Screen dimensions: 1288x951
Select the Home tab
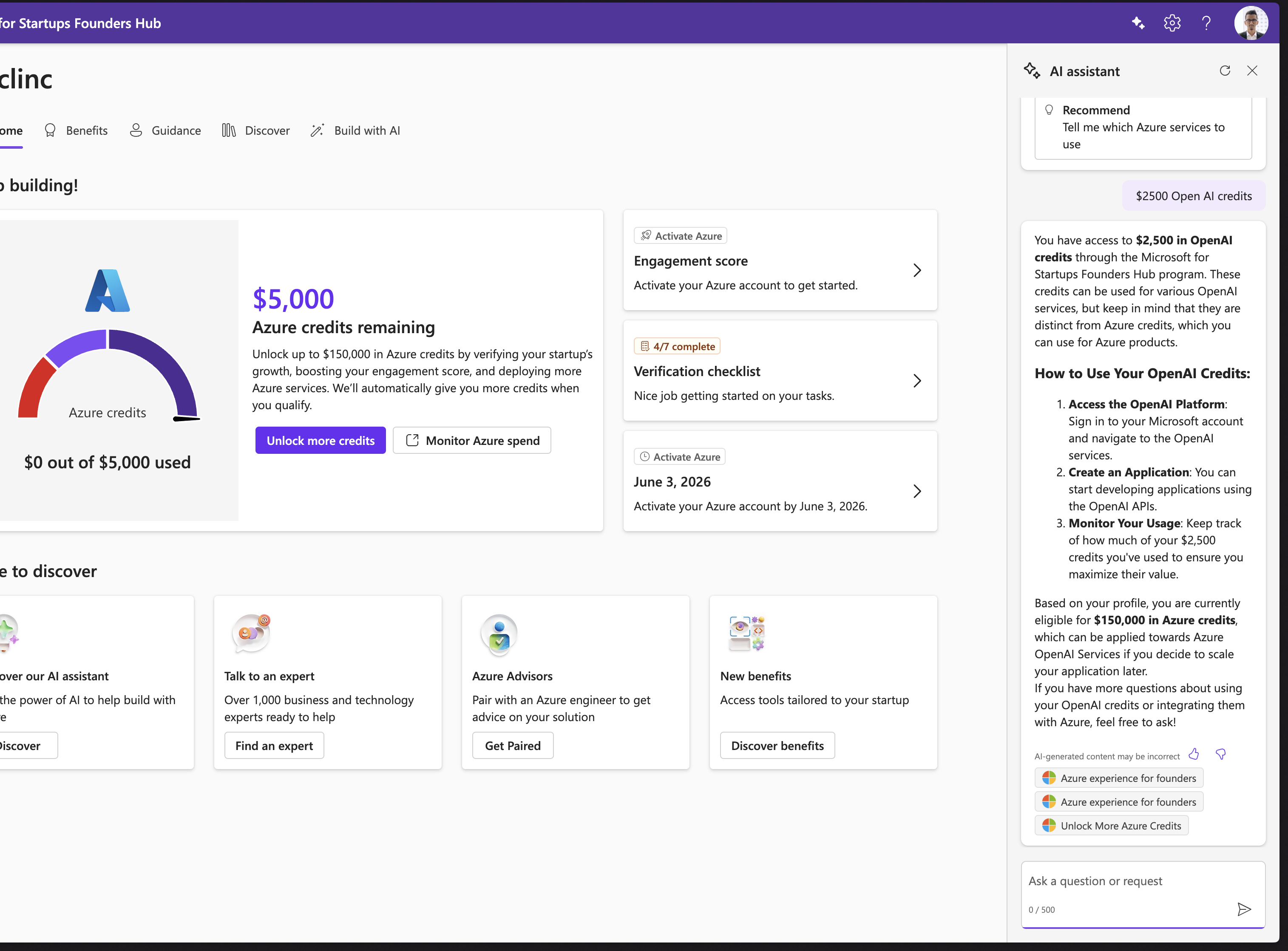pos(11,131)
